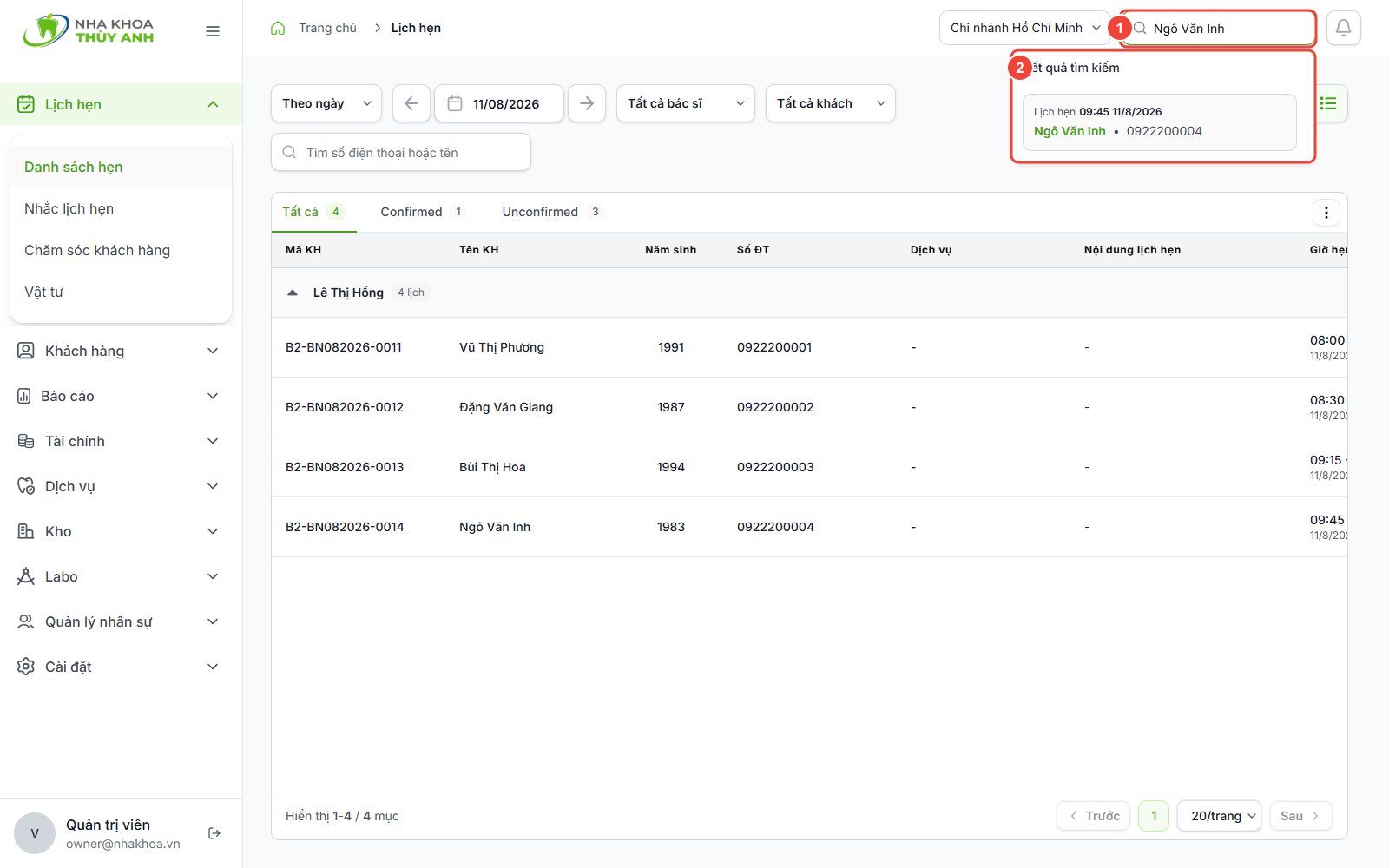Click the Dịch vụ sidebar icon
Image resolution: width=1389 pixels, height=868 pixels.
click(x=26, y=486)
